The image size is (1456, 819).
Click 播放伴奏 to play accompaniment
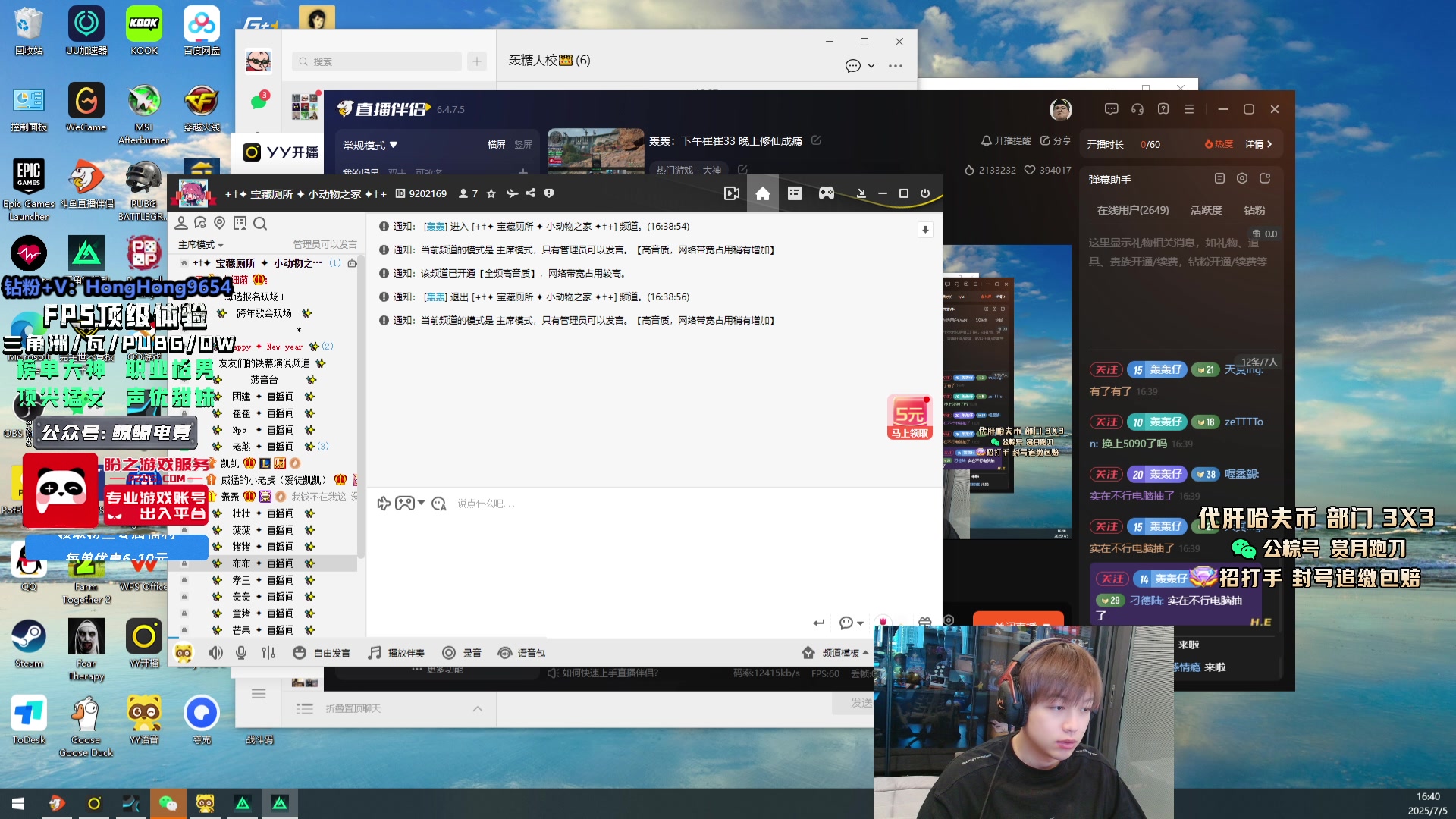(396, 653)
